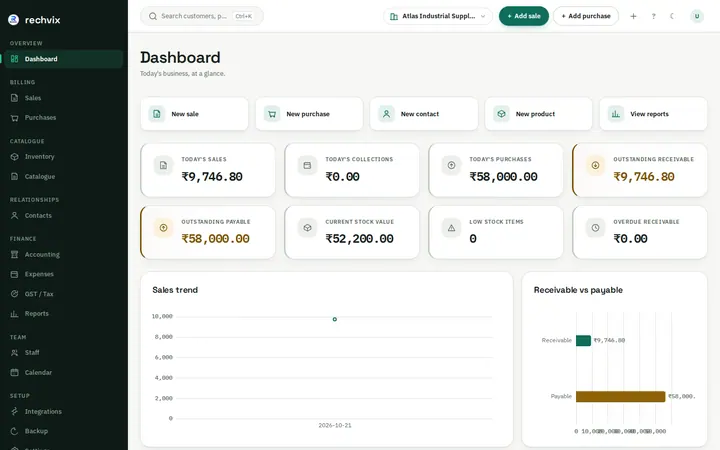This screenshot has height=450, width=720.
Task: Navigate to Accounting
Action: click(x=63, y=254)
